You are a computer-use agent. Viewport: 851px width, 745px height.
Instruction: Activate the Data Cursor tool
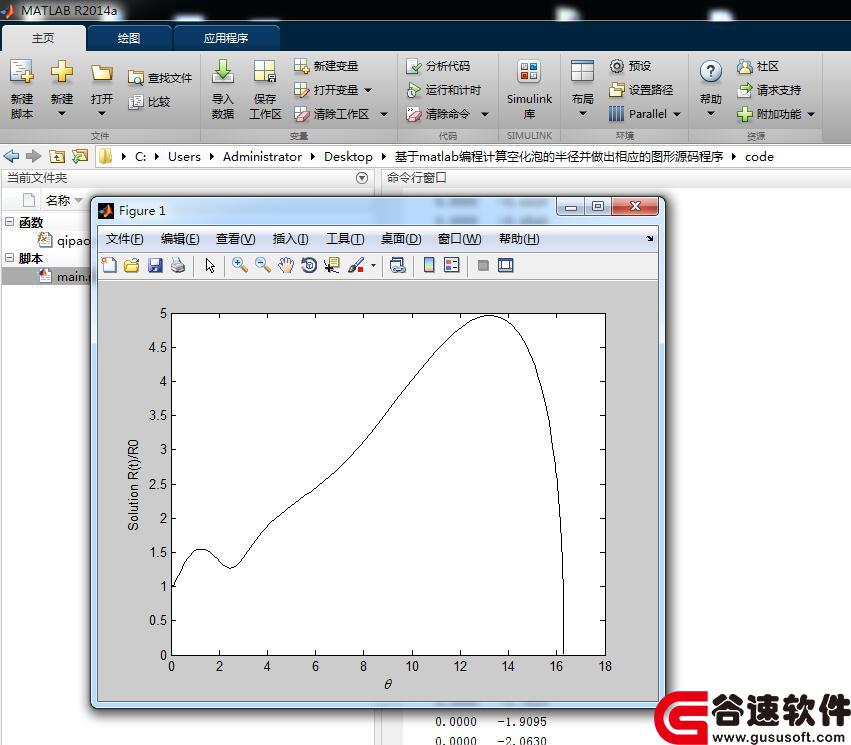point(332,265)
